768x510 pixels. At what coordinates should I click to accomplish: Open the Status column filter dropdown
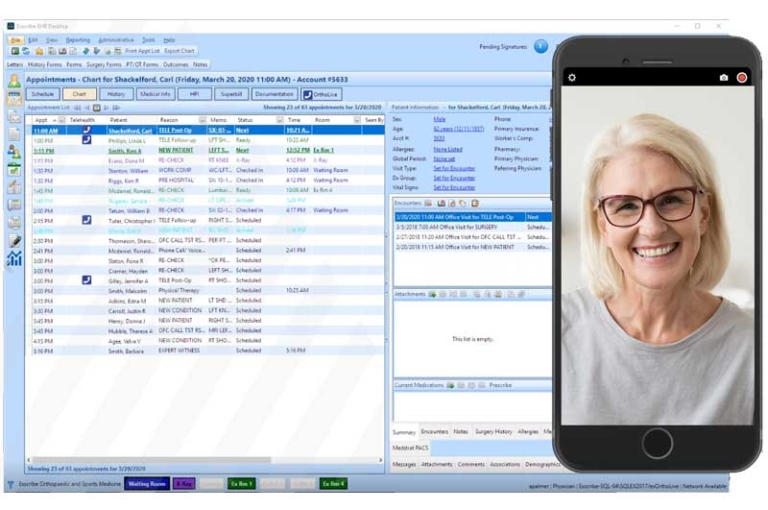[x=279, y=120]
